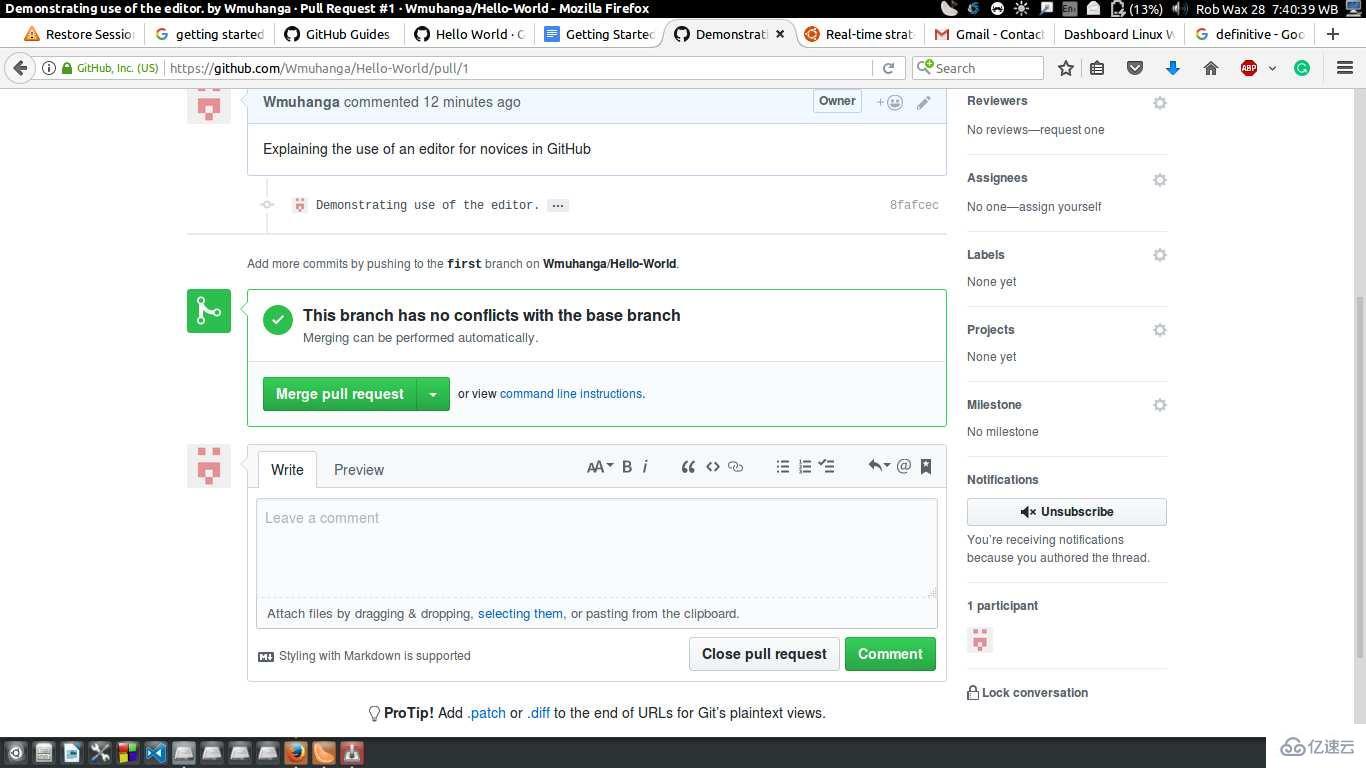Edit the comment using the pencil icon
1366x768 pixels.
click(924, 102)
